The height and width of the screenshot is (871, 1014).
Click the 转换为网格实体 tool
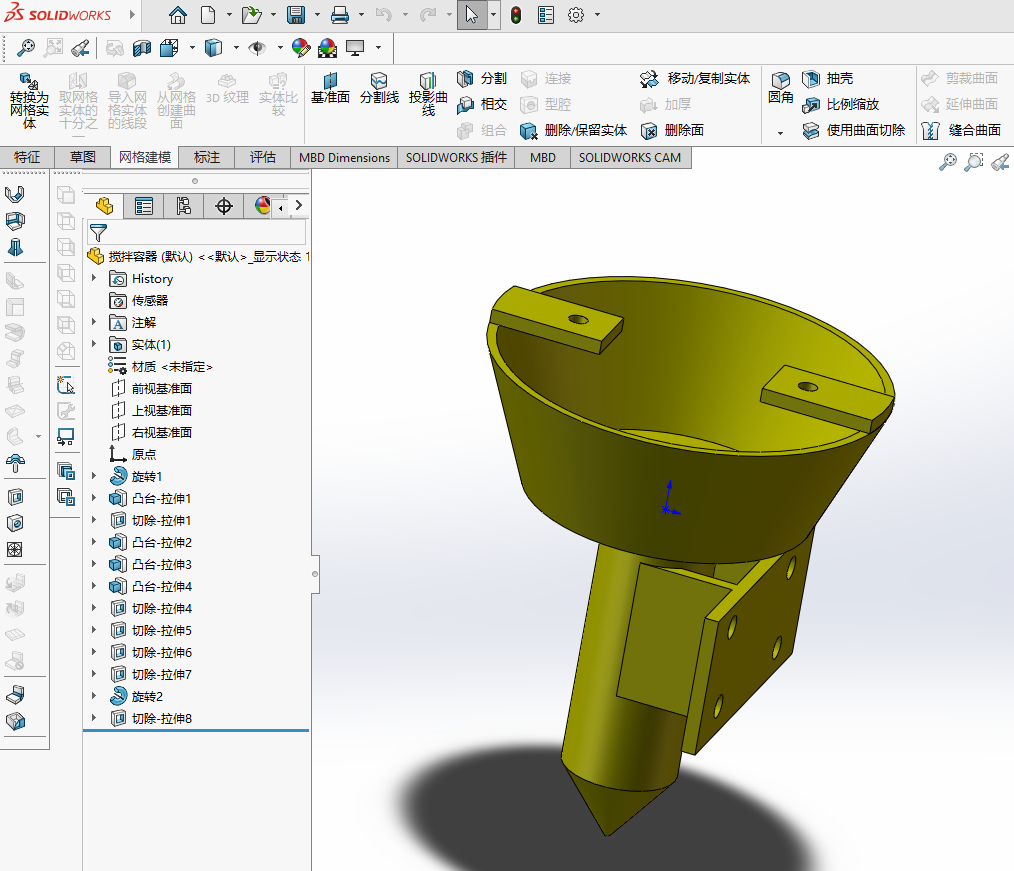pyautogui.click(x=29, y=100)
